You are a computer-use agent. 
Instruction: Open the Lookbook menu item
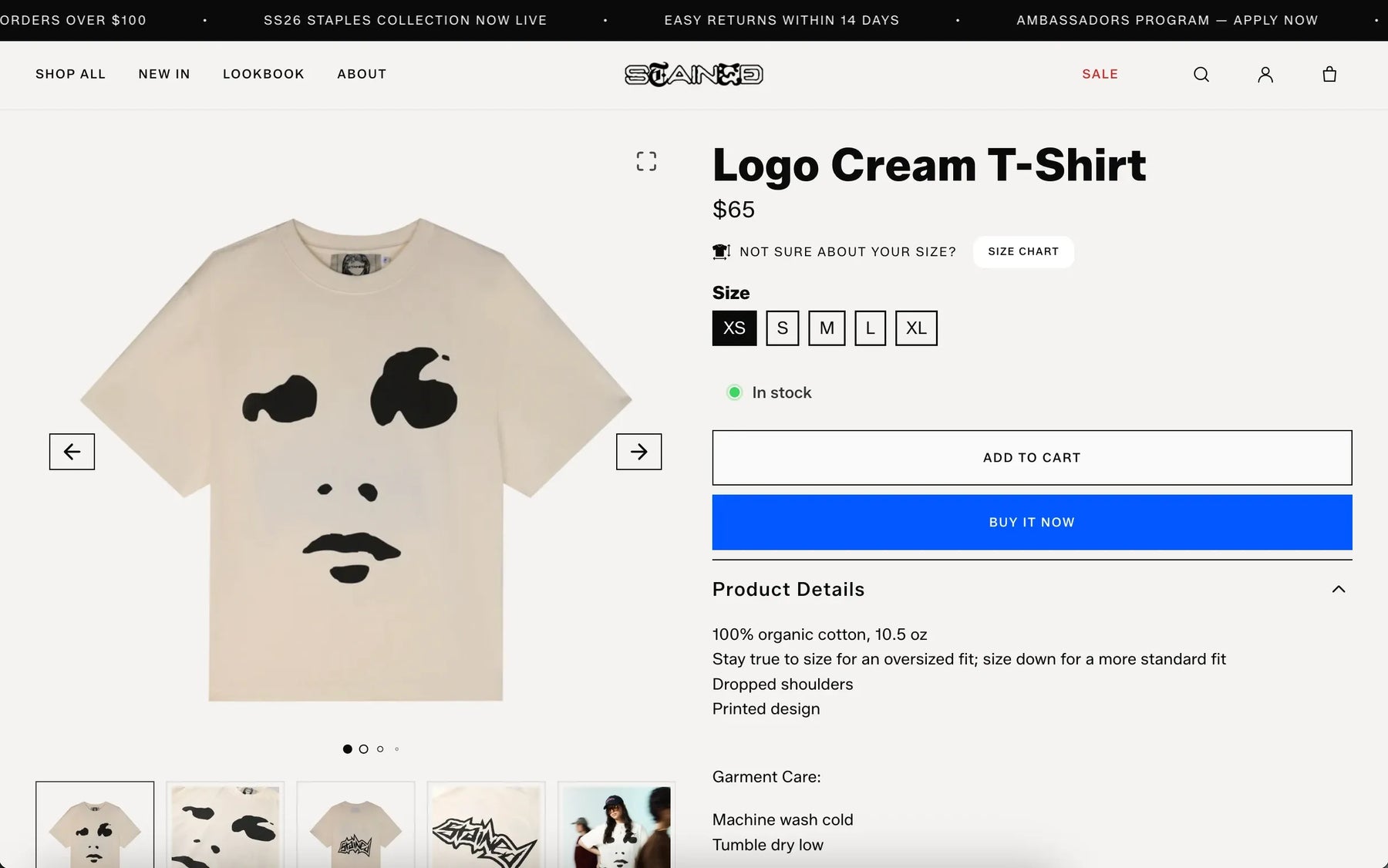tap(264, 74)
